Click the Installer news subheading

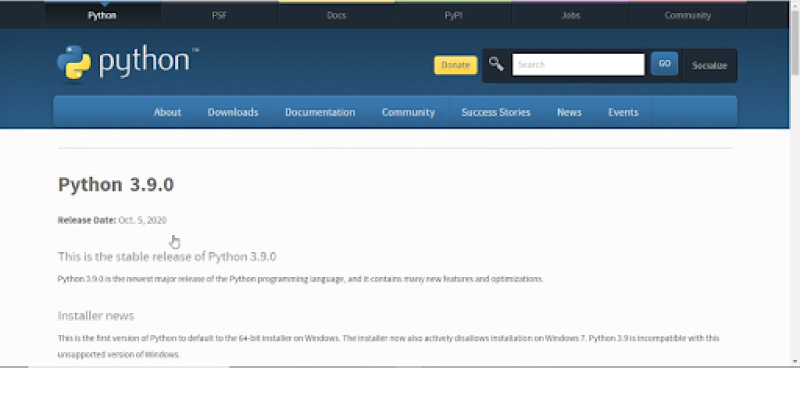click(96, 316)
